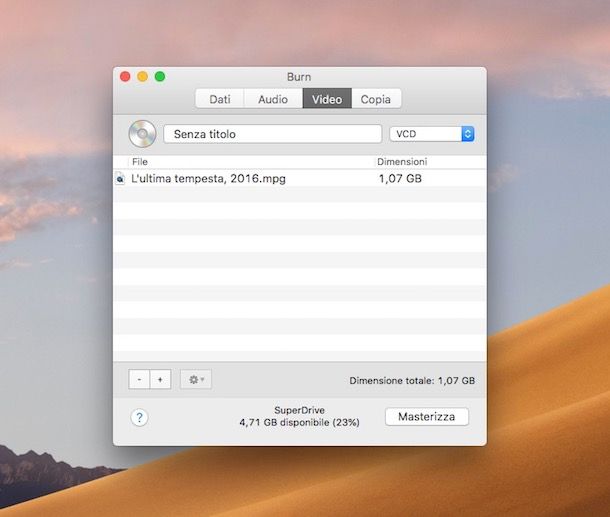Edit the Senza titolo disc name field
610x517 pixels.
pyautogui.click(x=273, y=134)
